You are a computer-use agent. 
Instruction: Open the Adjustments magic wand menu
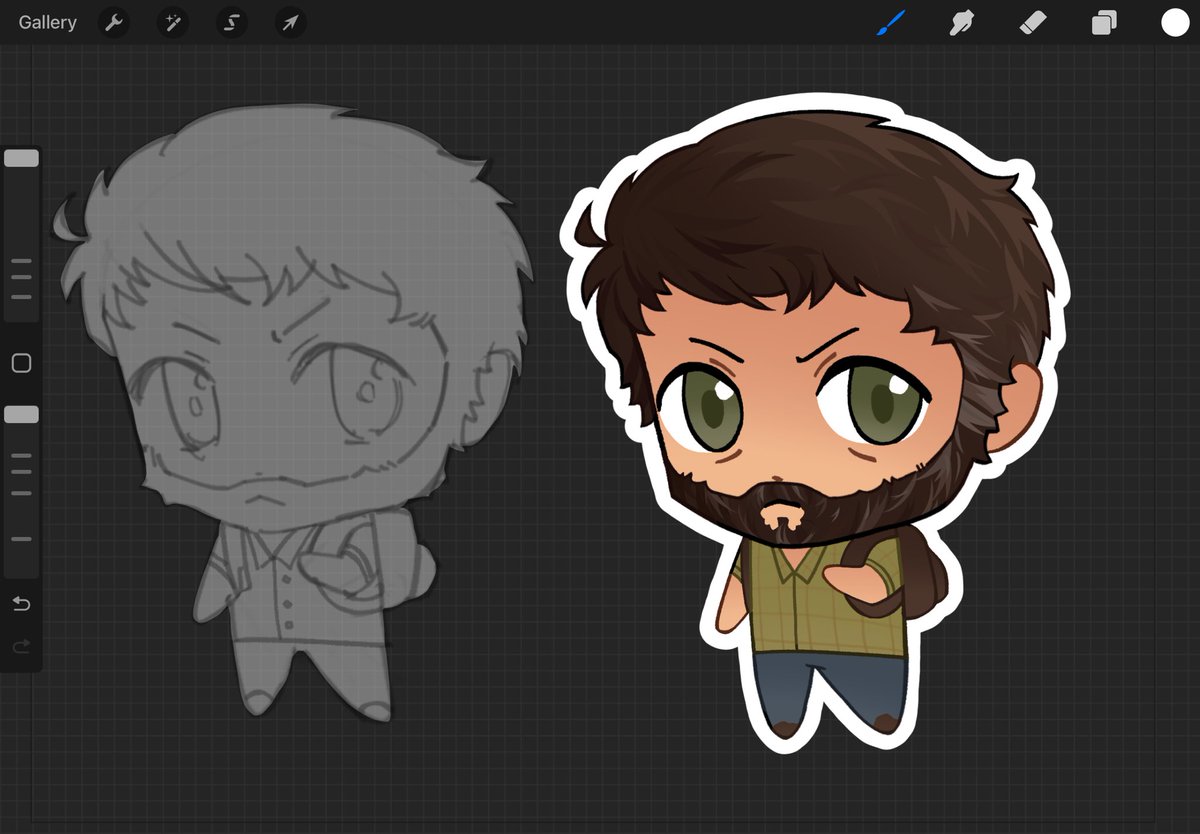coord(173,22)
